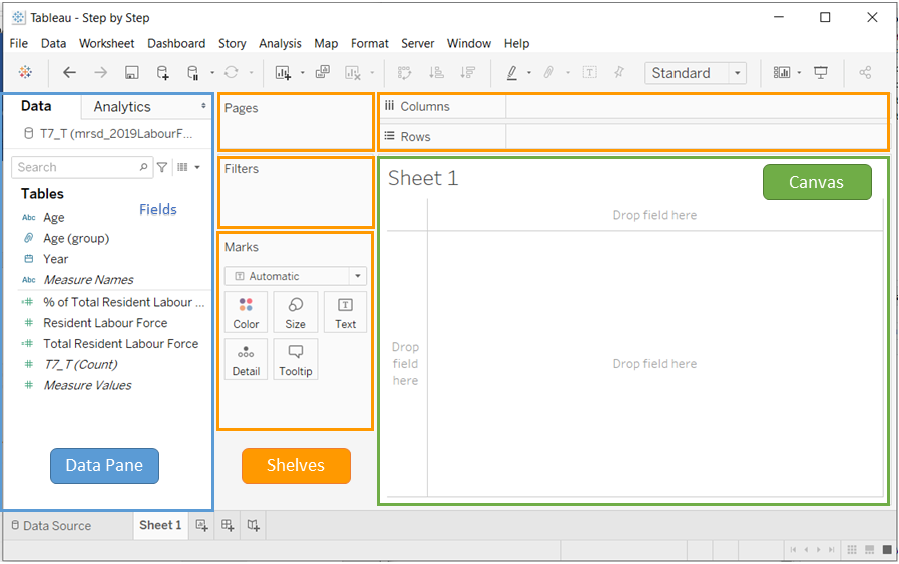The image size is (899, 564).
Task: Click the Show/Hide Cards toolbar icon
Action: (x=782, y=72)
